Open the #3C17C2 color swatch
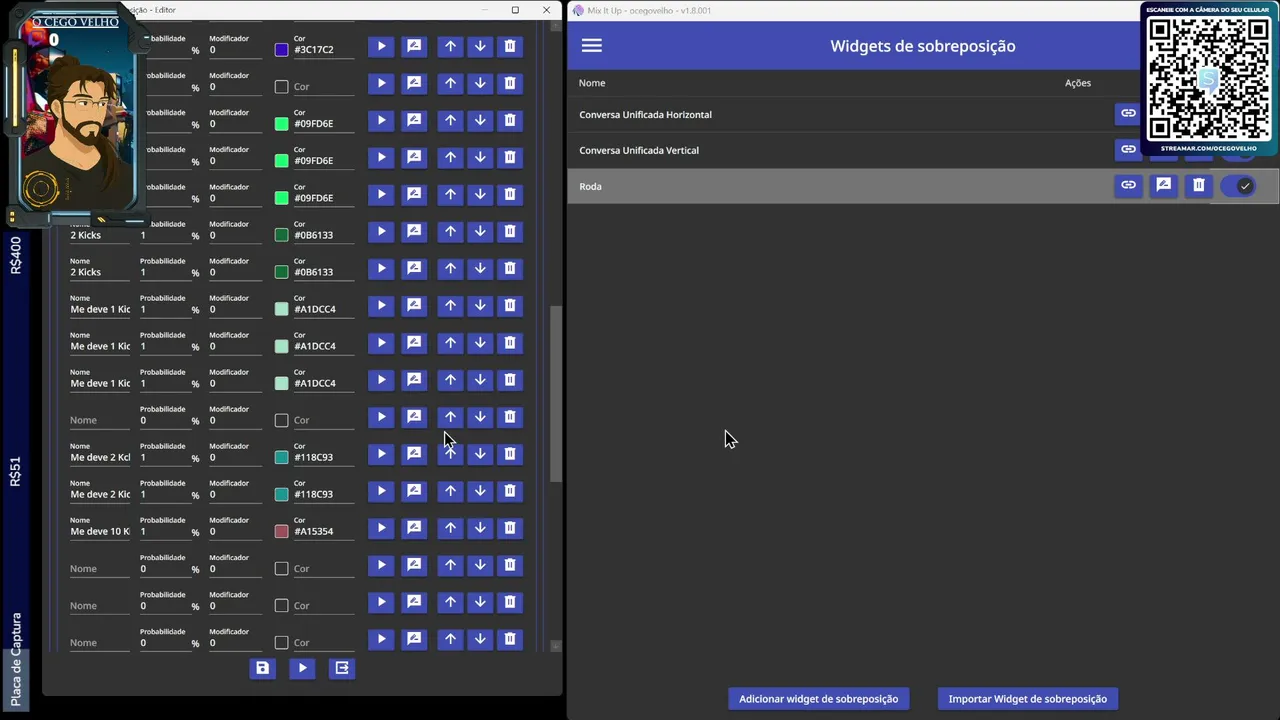Screen dimensions: 1280x720 281,50
